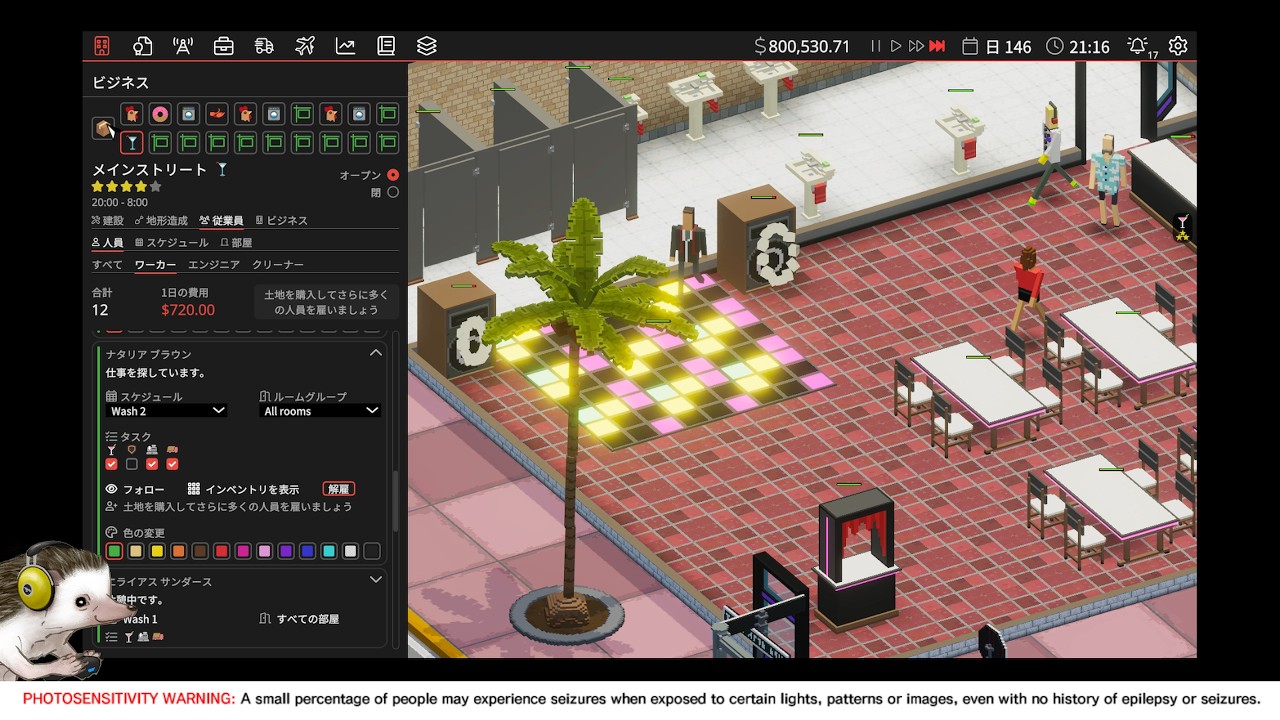The image size is (1280, 720).
Task: Switch to the 地形造成 tab
Action: pyautogui.click(x=161, y=221)
